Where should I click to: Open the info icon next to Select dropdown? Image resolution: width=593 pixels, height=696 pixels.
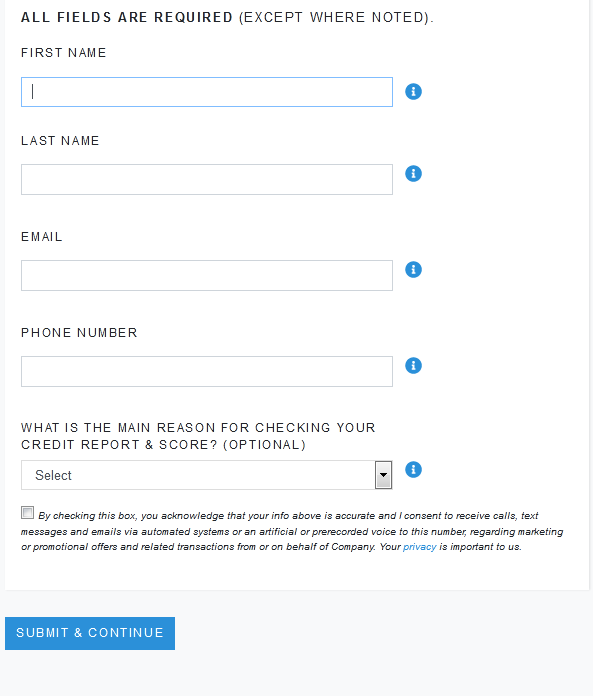(413, 470)
